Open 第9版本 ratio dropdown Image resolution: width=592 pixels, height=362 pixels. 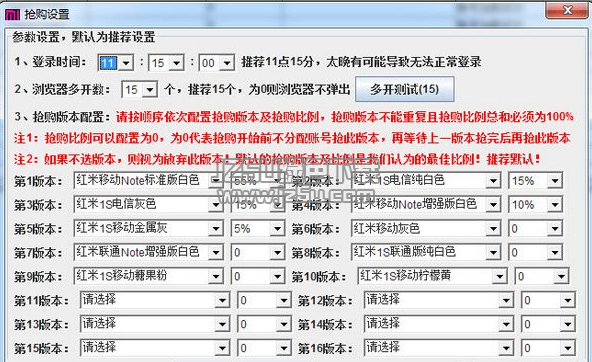(258, 276)
